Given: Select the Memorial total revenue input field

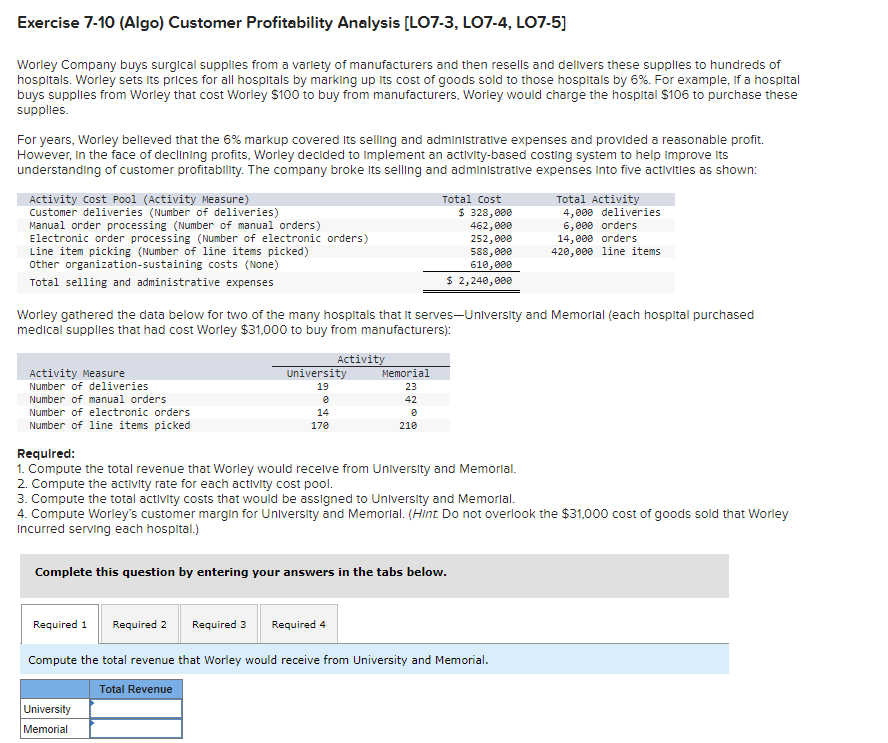Looking at the screenshot, I should (136, 729).
